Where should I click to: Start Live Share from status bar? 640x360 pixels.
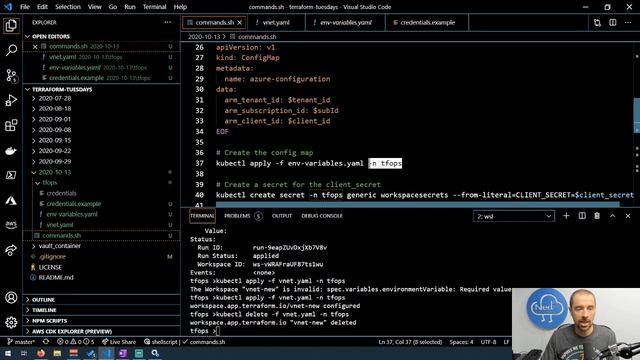click(119, 342)
